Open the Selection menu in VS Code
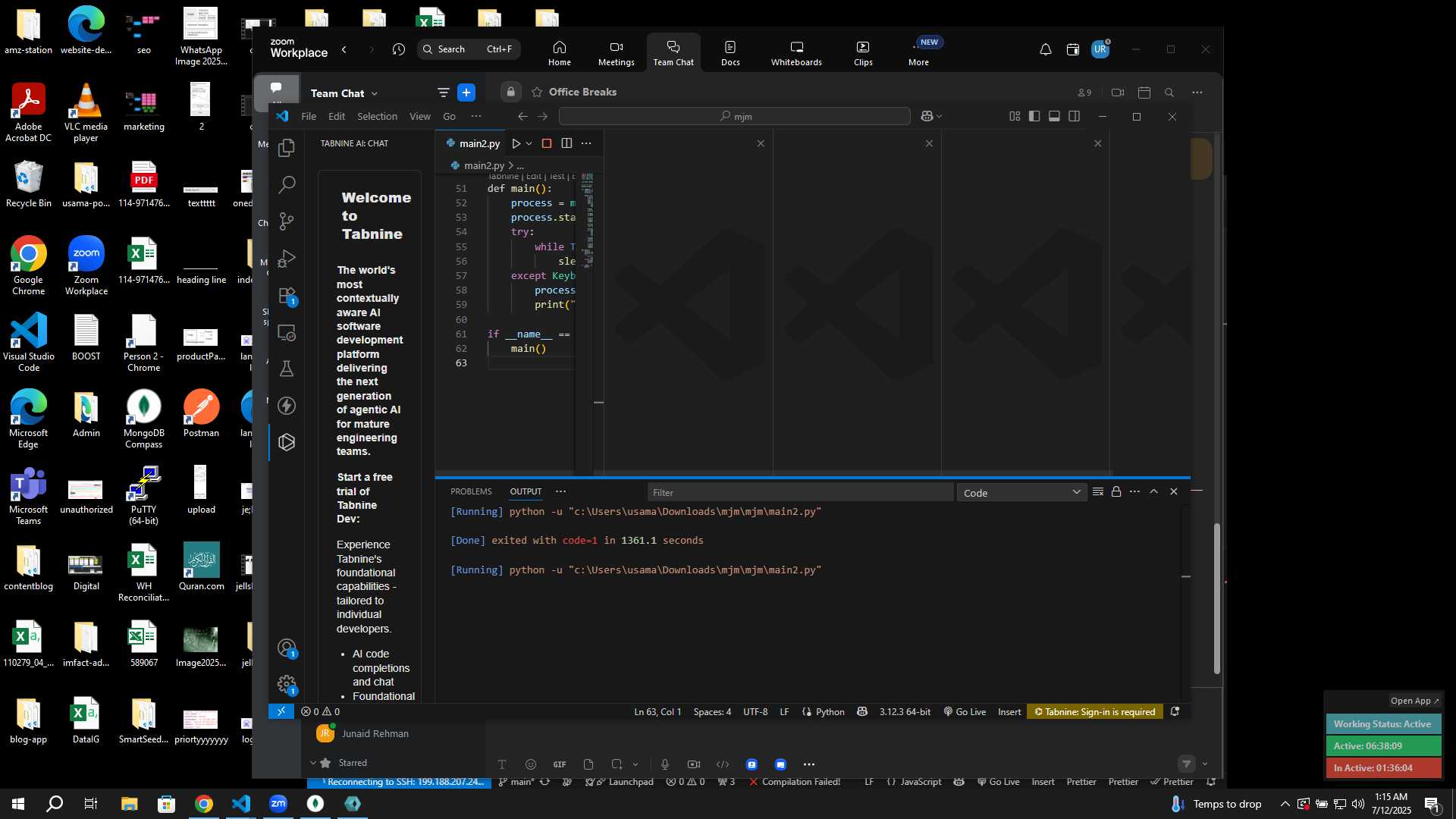Viewport: 1456px width, 819px height. [x=377, y=116]
